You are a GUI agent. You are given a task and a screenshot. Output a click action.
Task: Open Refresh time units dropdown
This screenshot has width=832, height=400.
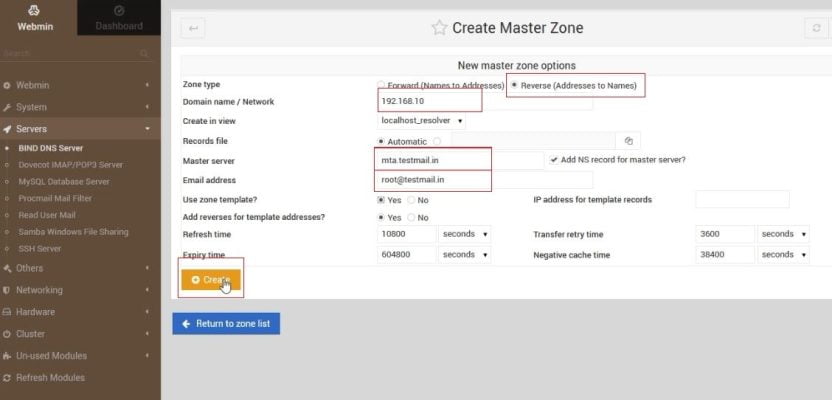pyautogui.click(x=465, y=234)
